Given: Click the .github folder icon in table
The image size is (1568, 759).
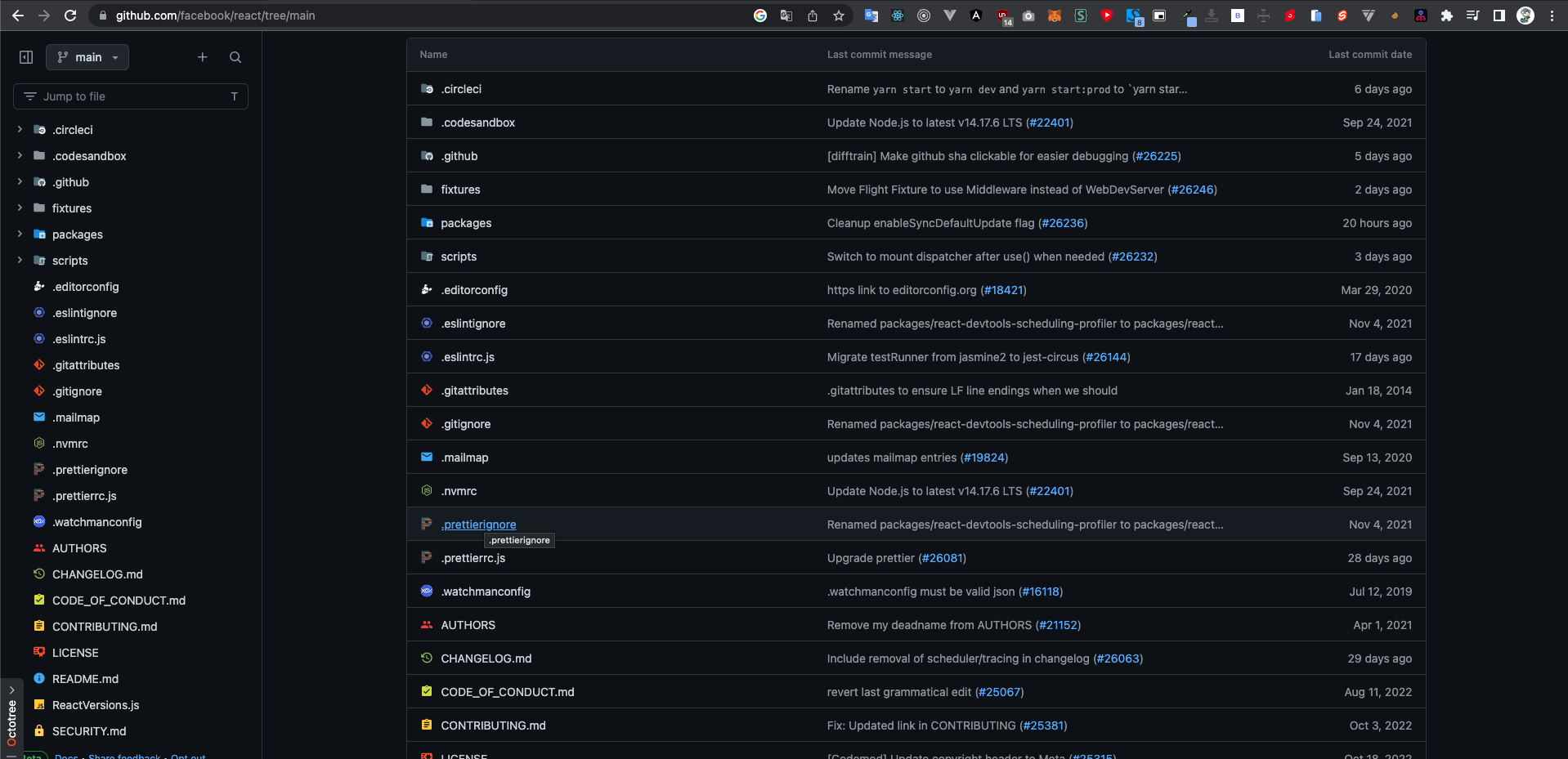Looking at the screenshot, I should point(427,156).
